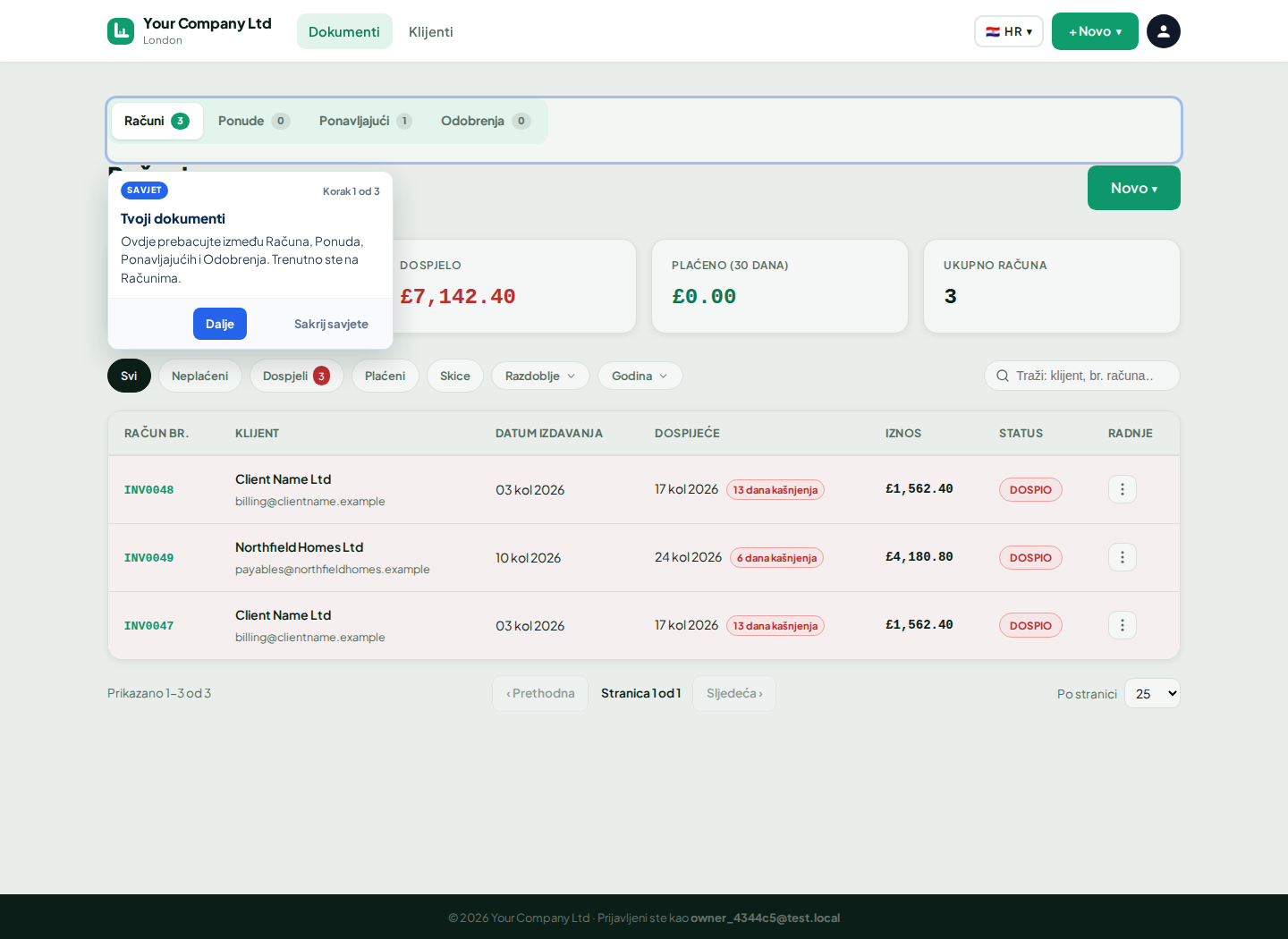Viewport: 1288px width, 939px height.
Task: Open actions menu for invoice INV0047
Action: coord(1122,625)
